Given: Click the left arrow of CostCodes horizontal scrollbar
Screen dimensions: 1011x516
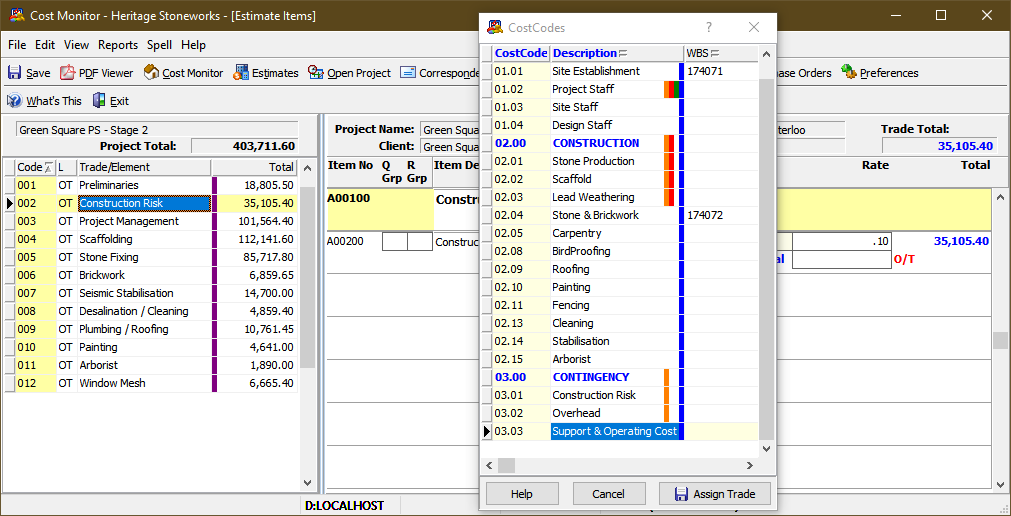Looking at the screenshot, I should tap(489, 465).
